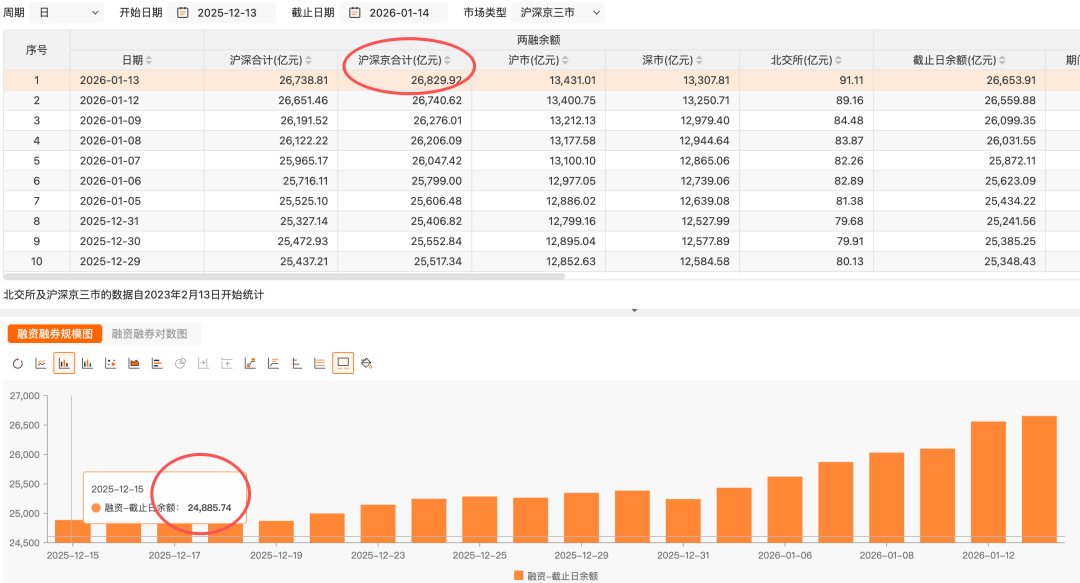Click the table horizontal scrollbar

tap(284, 276)
